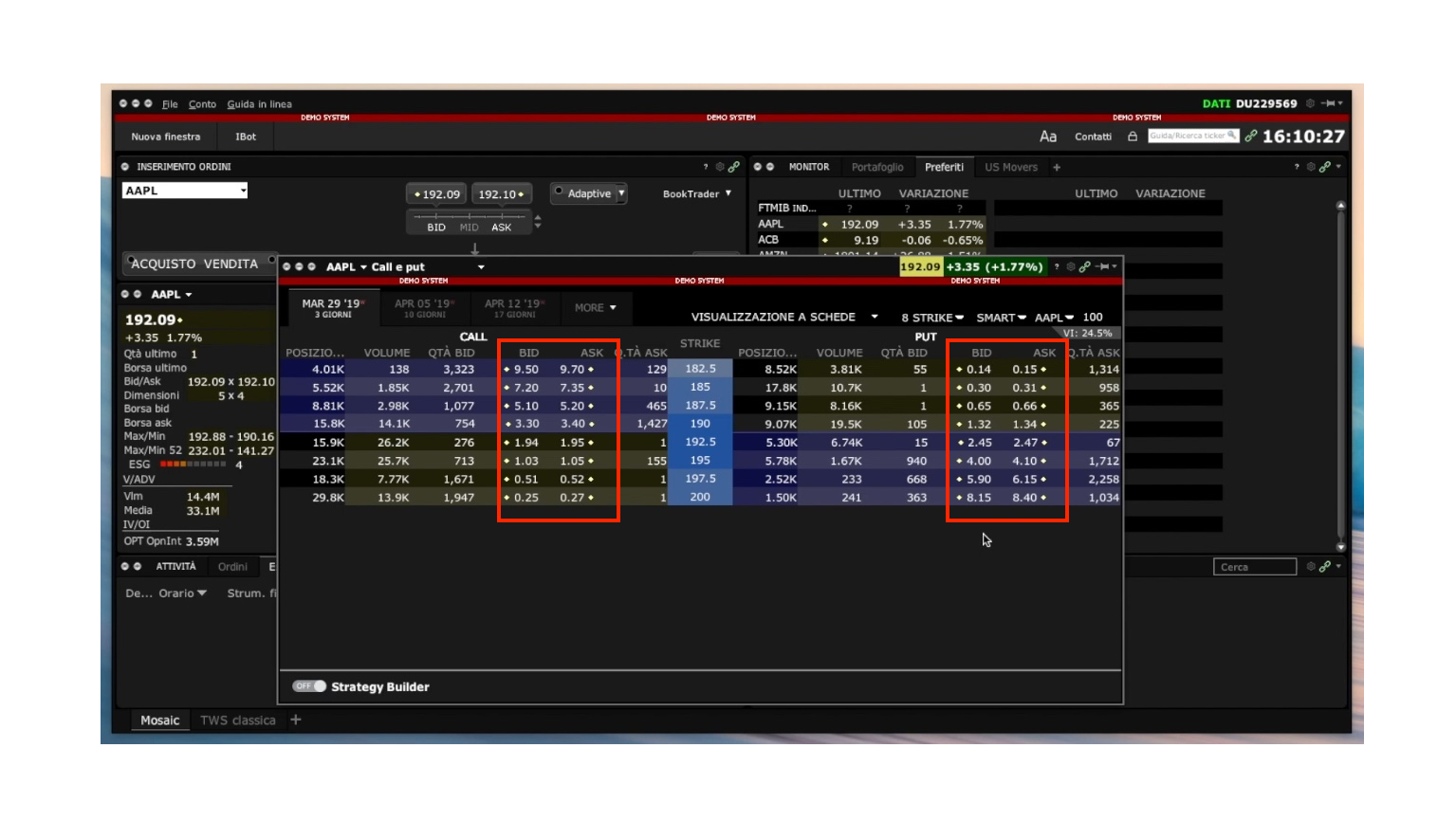Screen dimensions: 1456x821
Task: Click the 192.09 bid price button
Action: pyautogui.click(x=436, y=194)
